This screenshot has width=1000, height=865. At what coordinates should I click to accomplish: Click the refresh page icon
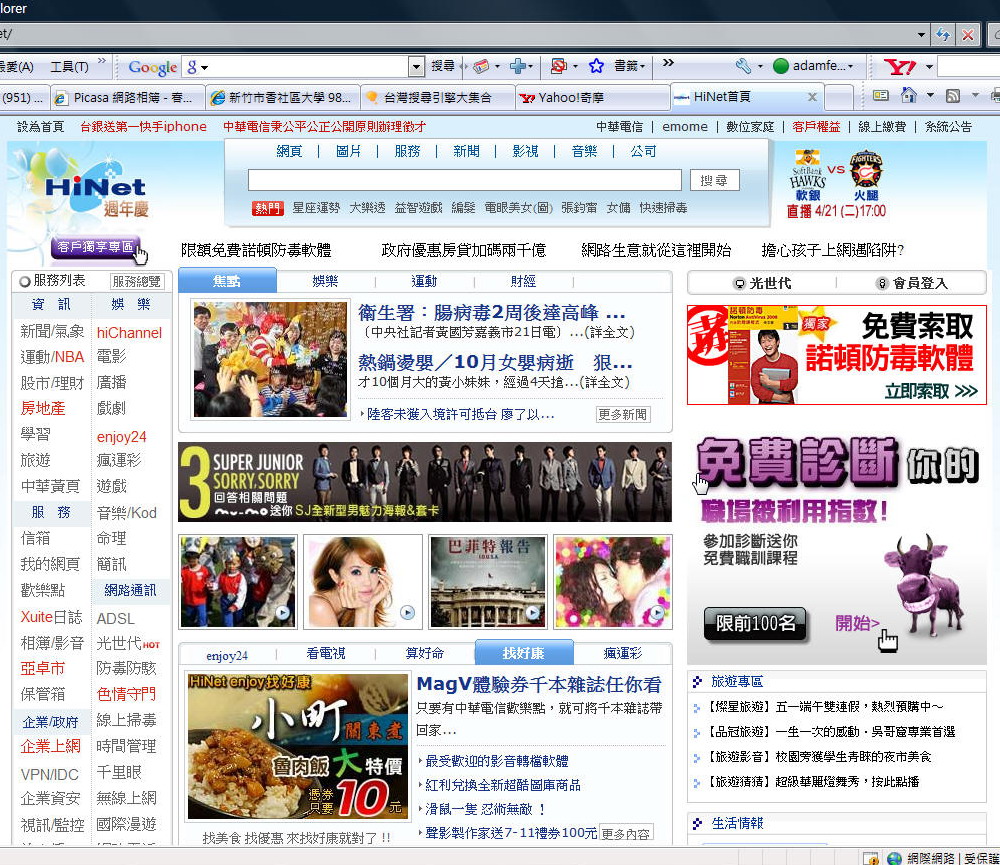(943, 34)
